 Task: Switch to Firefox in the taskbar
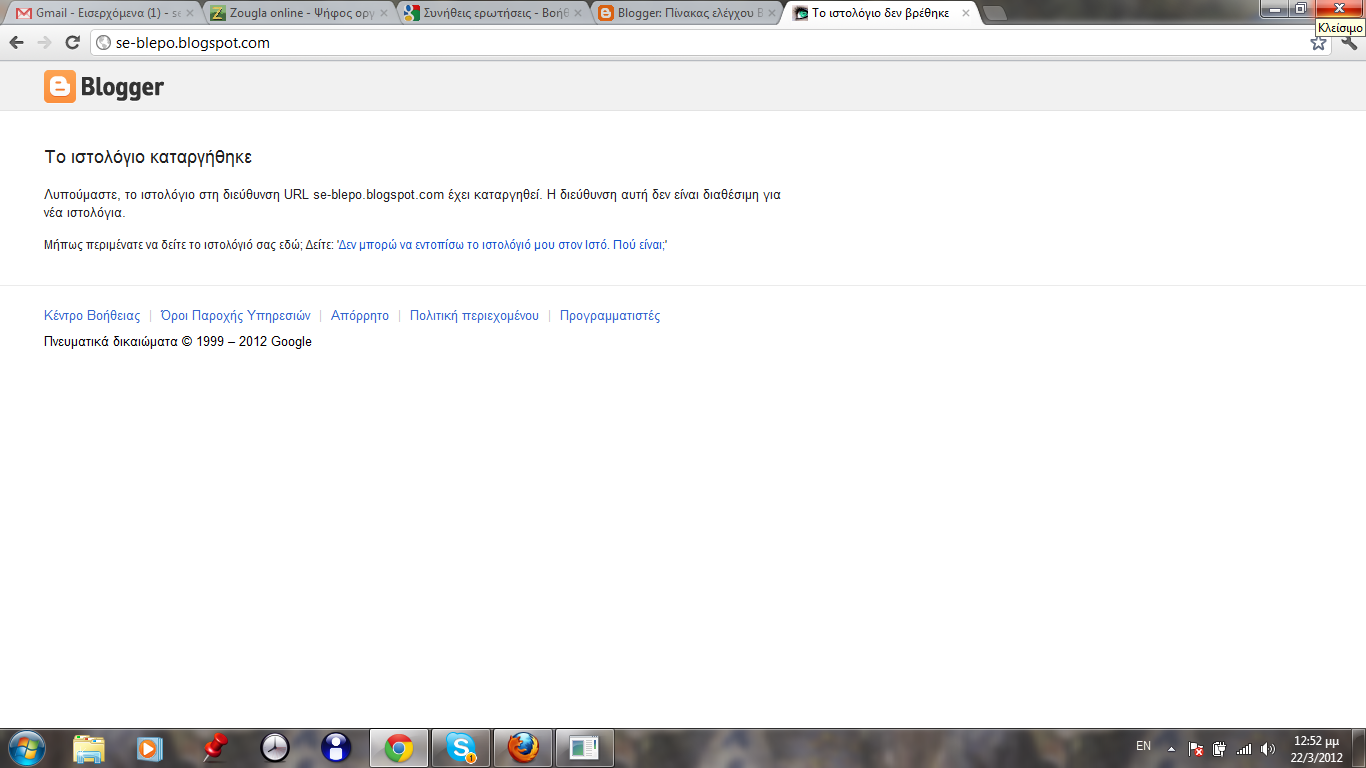(523, 748)
